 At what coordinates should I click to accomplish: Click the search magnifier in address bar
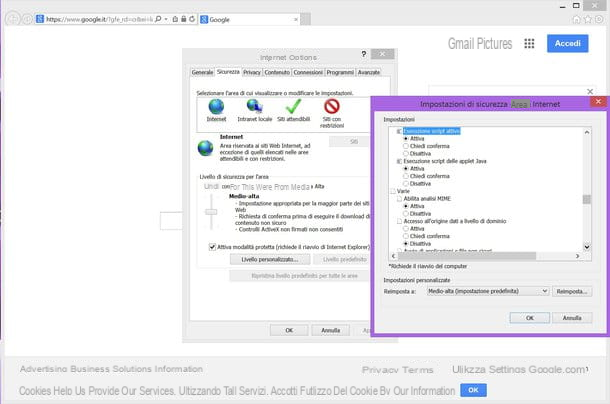[x=158, y=19]
